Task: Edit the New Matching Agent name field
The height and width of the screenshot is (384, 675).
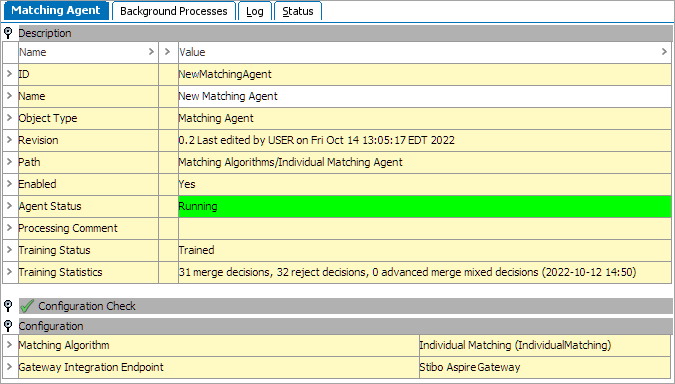Action: (424, 96)
